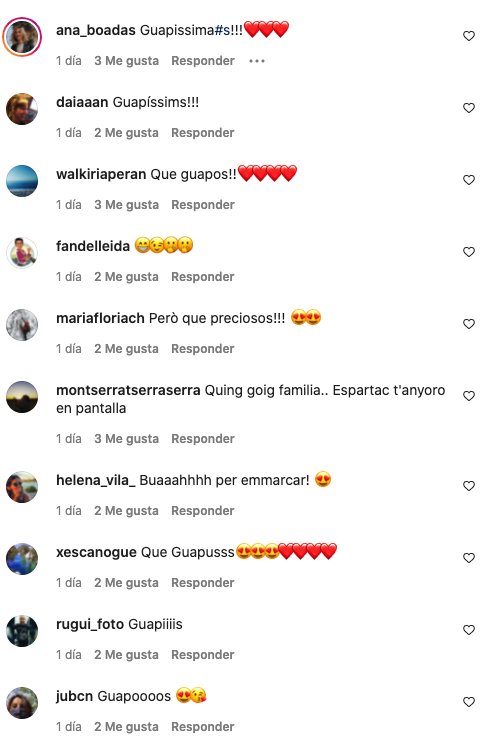Open more options on ana_boadas comment
485x750 pixels.
[257, 61]
